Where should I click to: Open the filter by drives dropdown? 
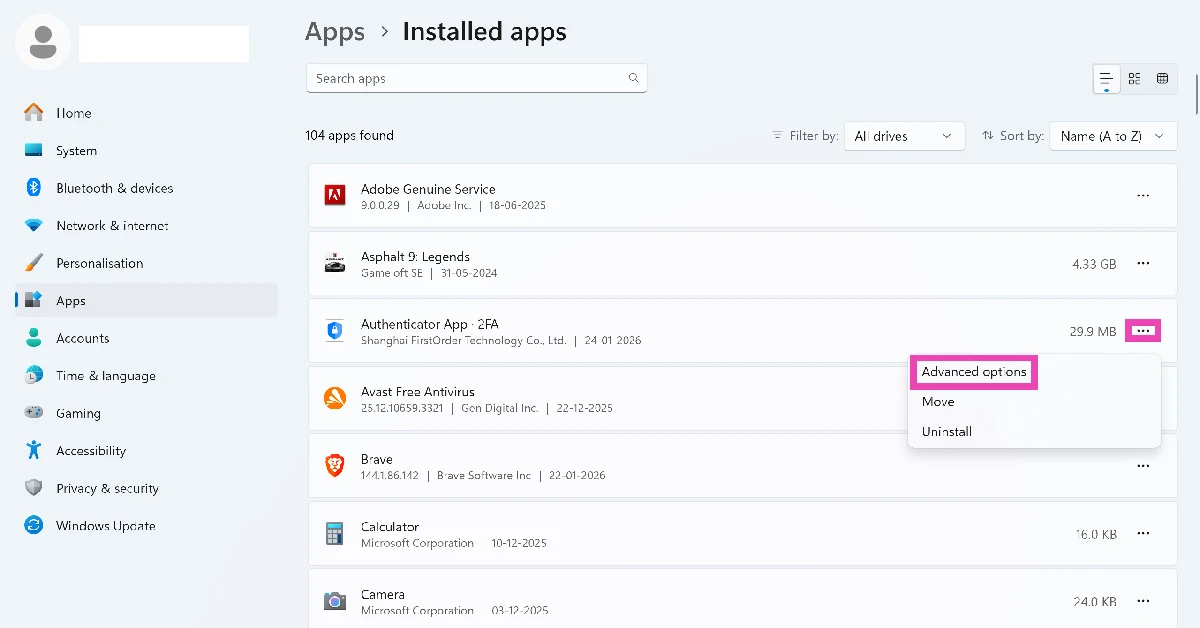tap(904, 135)
